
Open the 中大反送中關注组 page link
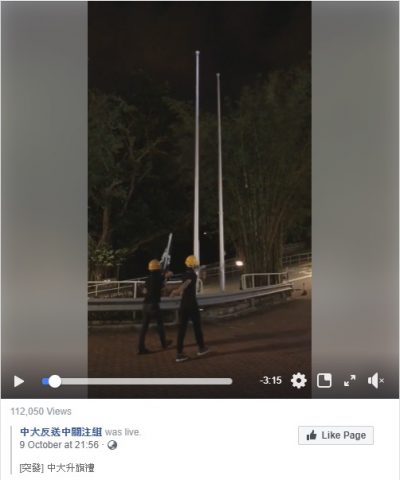point(61,432)
